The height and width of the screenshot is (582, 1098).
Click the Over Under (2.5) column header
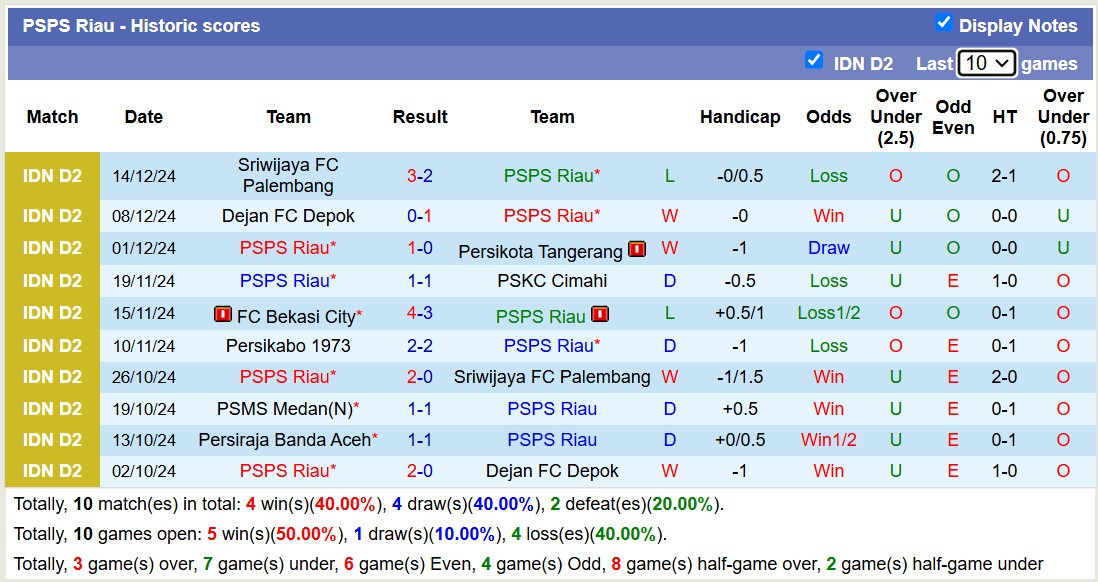(896, 117)
